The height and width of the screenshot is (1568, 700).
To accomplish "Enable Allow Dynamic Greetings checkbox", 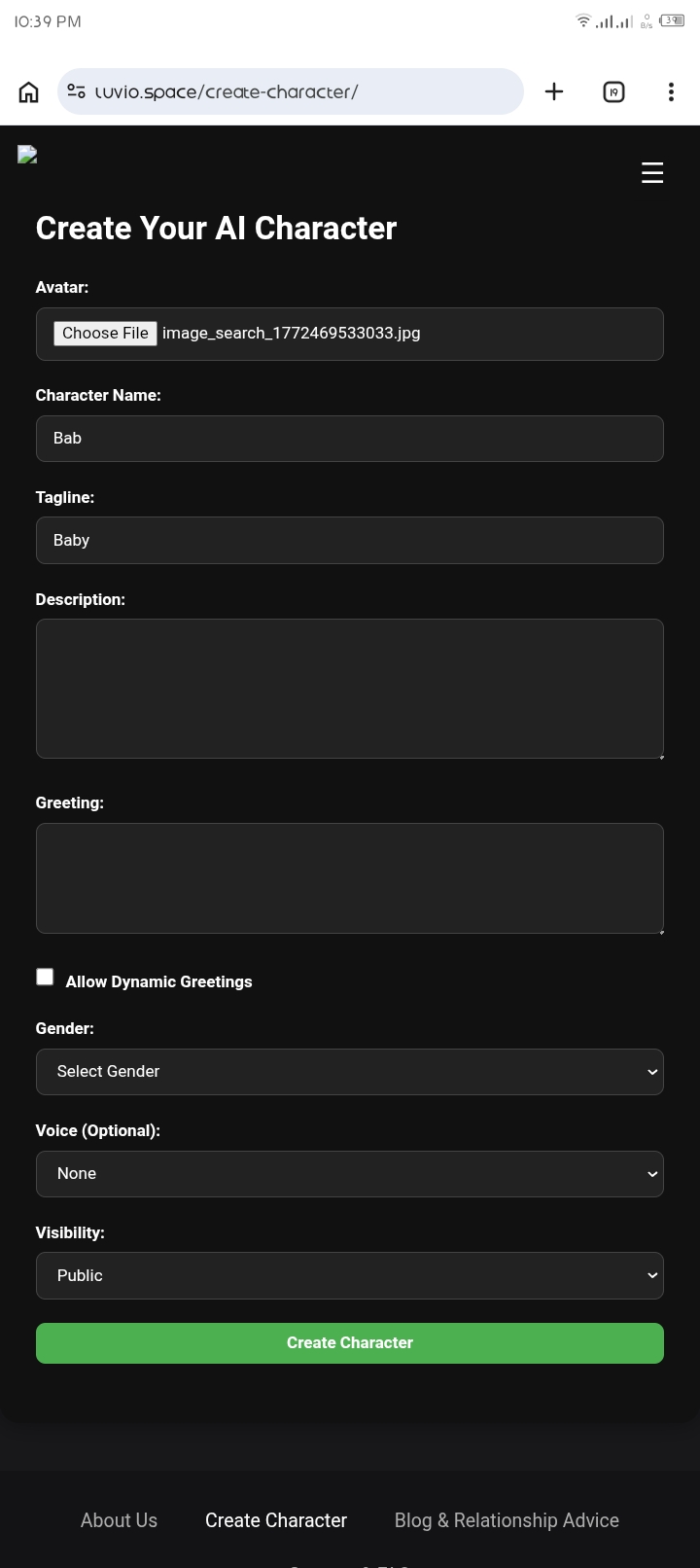I will [x=45, y=977].
